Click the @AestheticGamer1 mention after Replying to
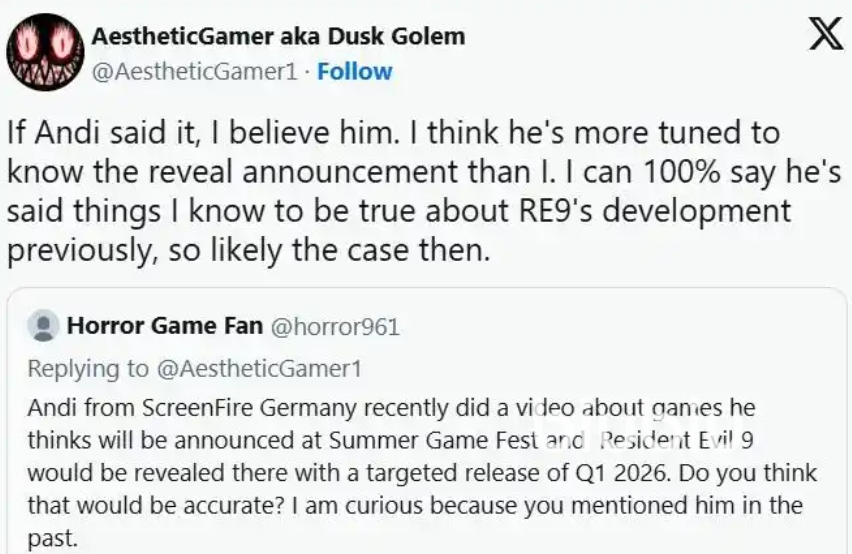852x554 pixels. (x=258, y=368)
